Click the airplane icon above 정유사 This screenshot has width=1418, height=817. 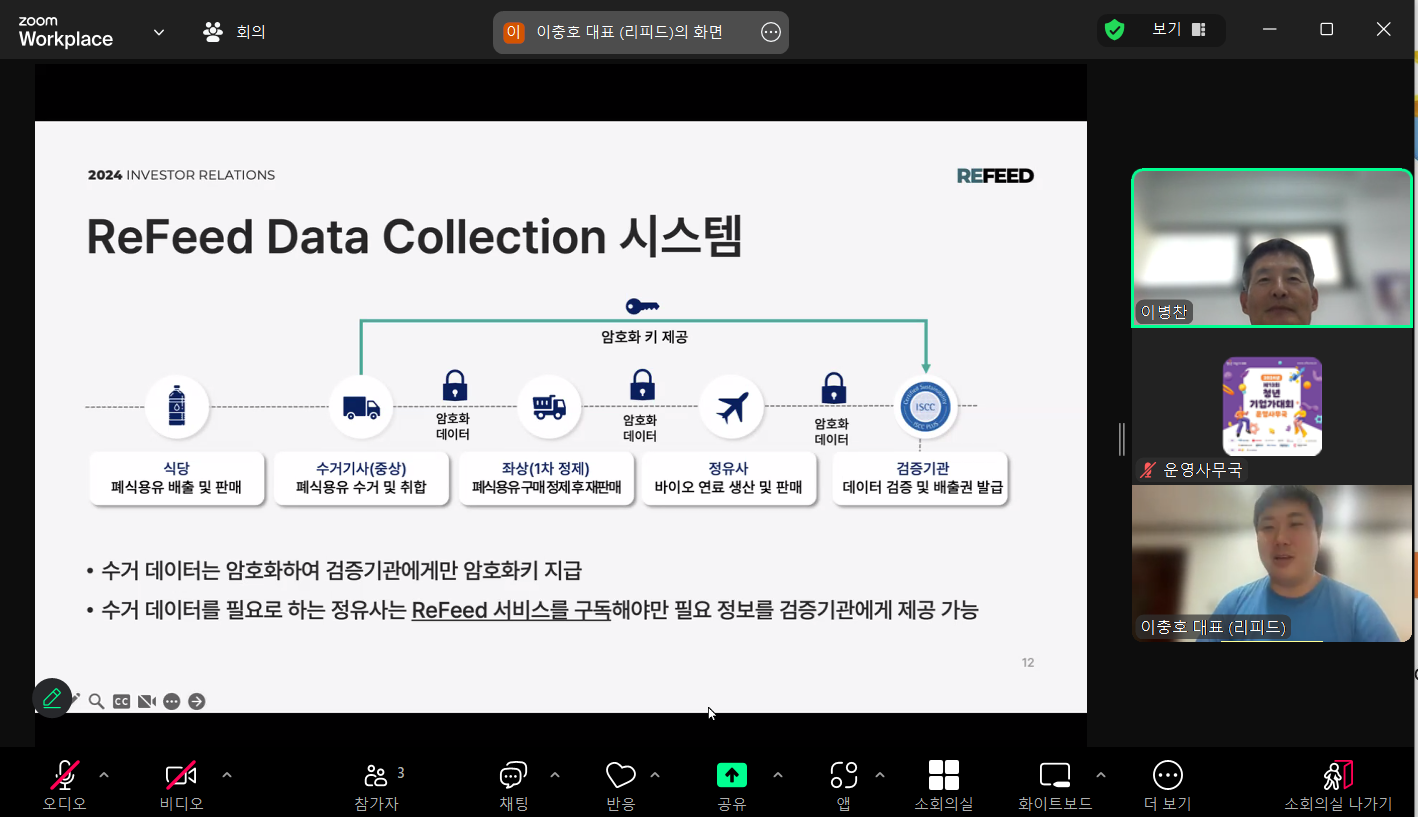[x=732, y=407]
